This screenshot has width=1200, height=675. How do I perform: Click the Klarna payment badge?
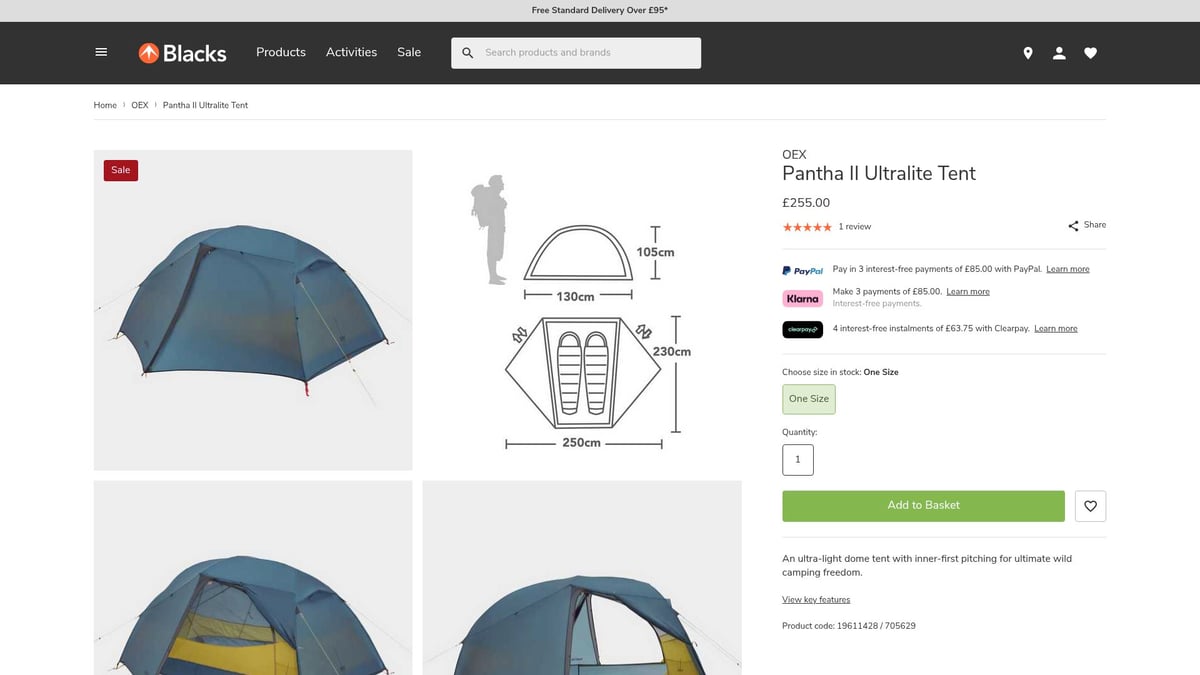point(802,298)
